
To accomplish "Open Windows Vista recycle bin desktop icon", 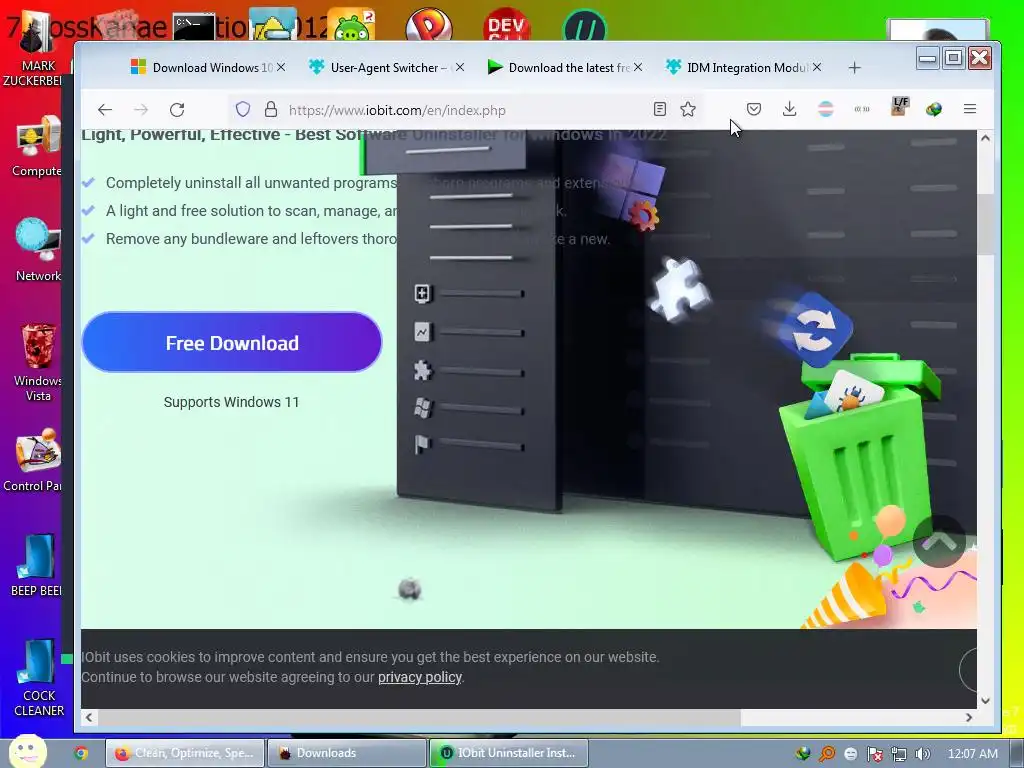I will click(37, 362).
